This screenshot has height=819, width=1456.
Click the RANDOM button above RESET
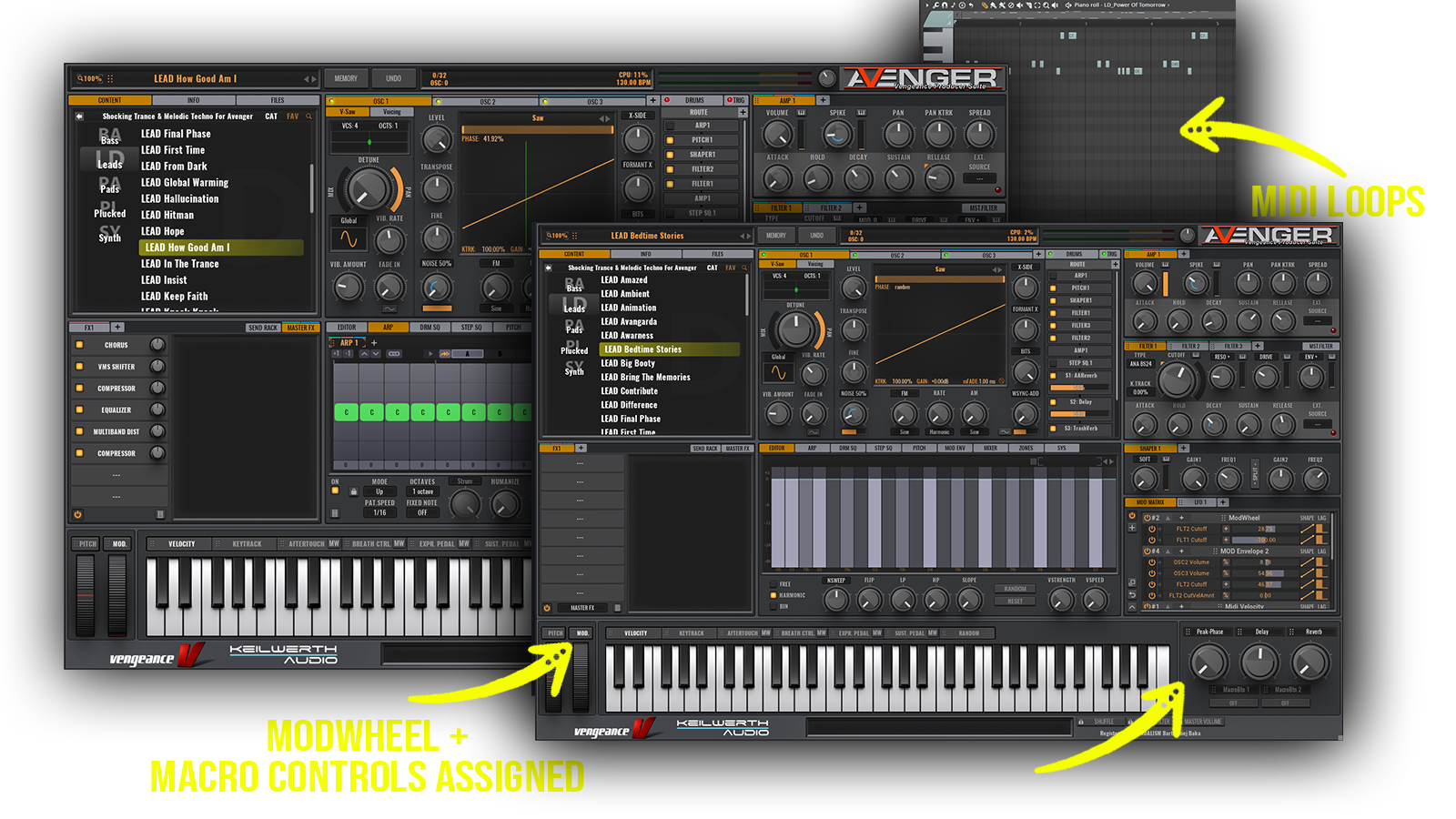click(1016, 589)
